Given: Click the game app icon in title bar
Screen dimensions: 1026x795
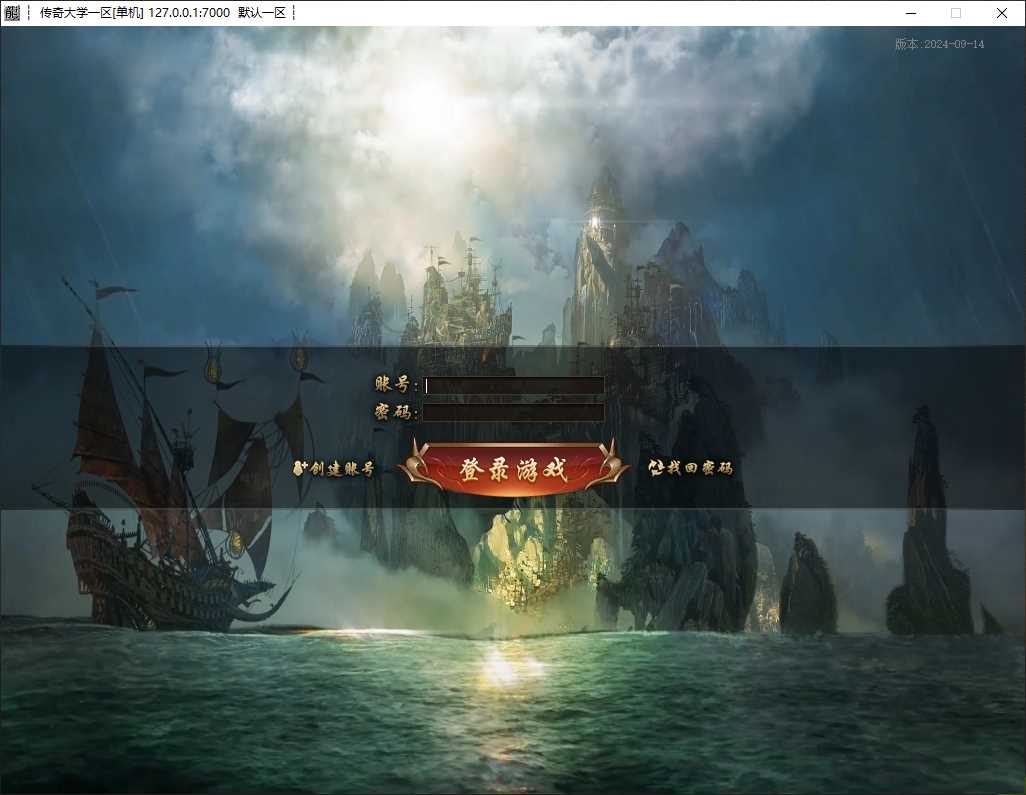Looking at the screenshot, I should tap(12, 12).
